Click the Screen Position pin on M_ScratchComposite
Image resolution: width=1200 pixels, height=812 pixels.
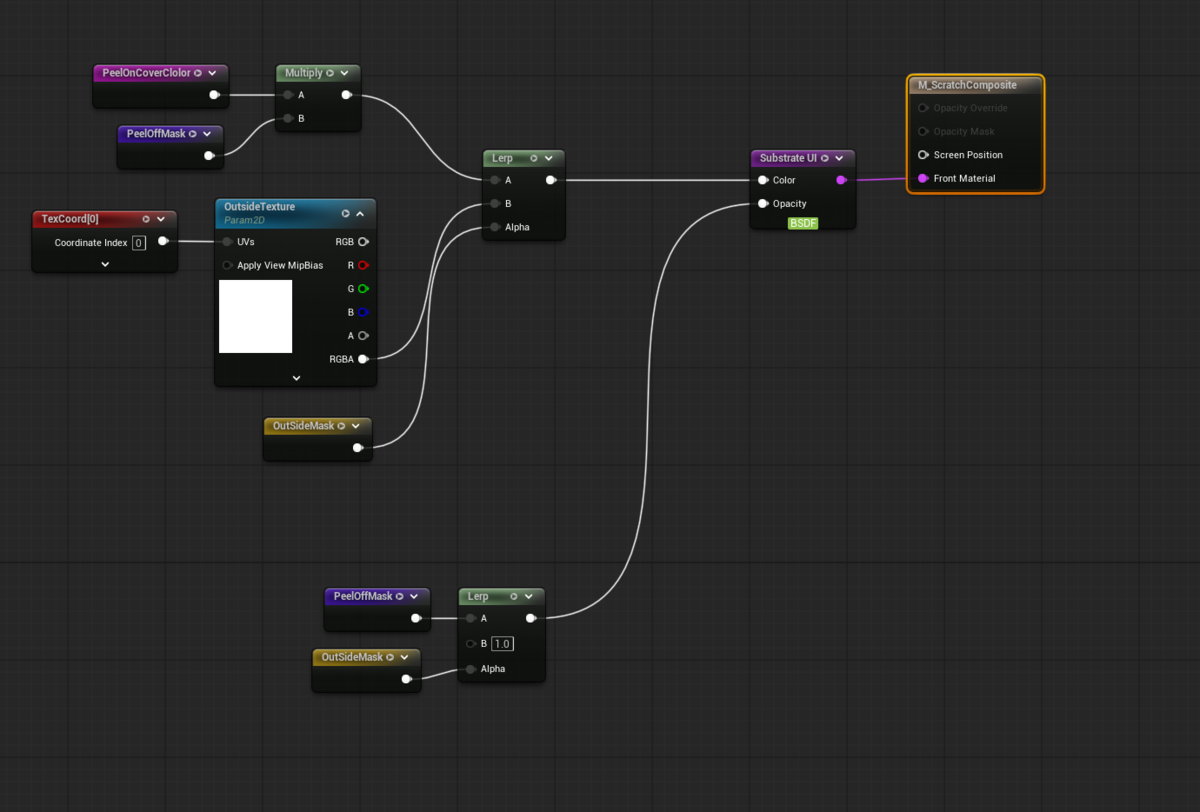click(923, 155)
